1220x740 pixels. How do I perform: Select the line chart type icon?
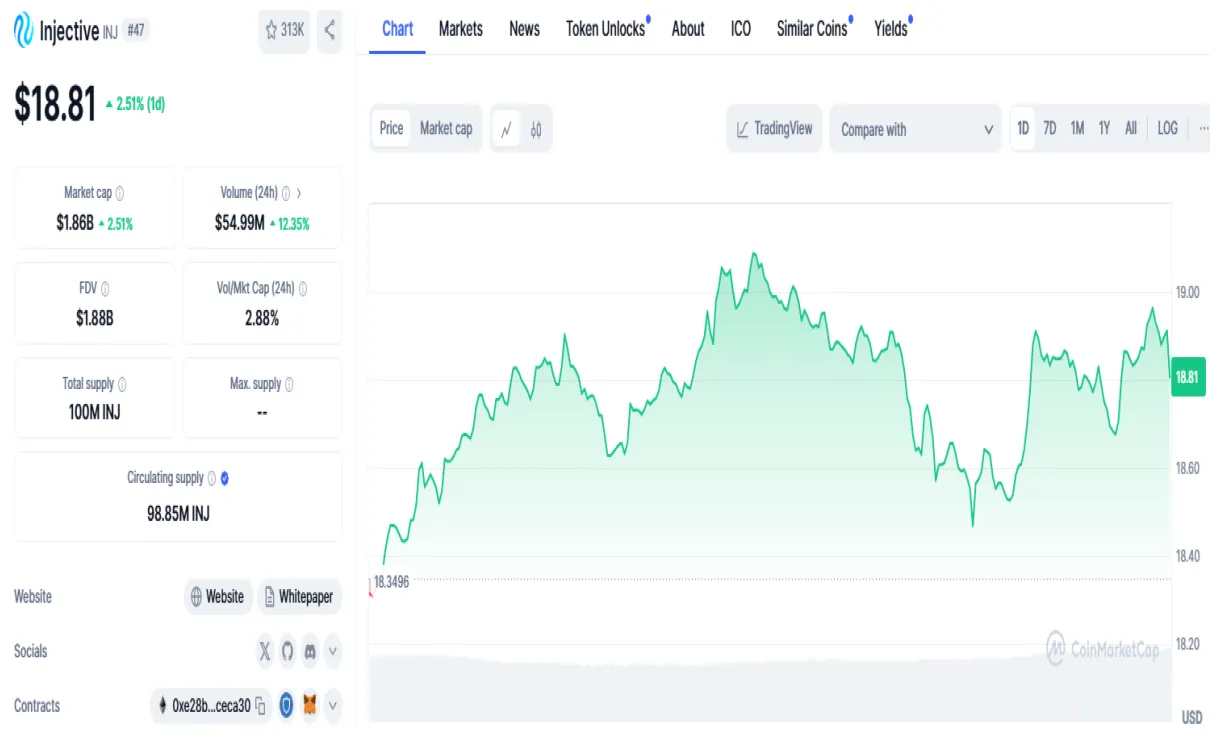tap(507, 128)
